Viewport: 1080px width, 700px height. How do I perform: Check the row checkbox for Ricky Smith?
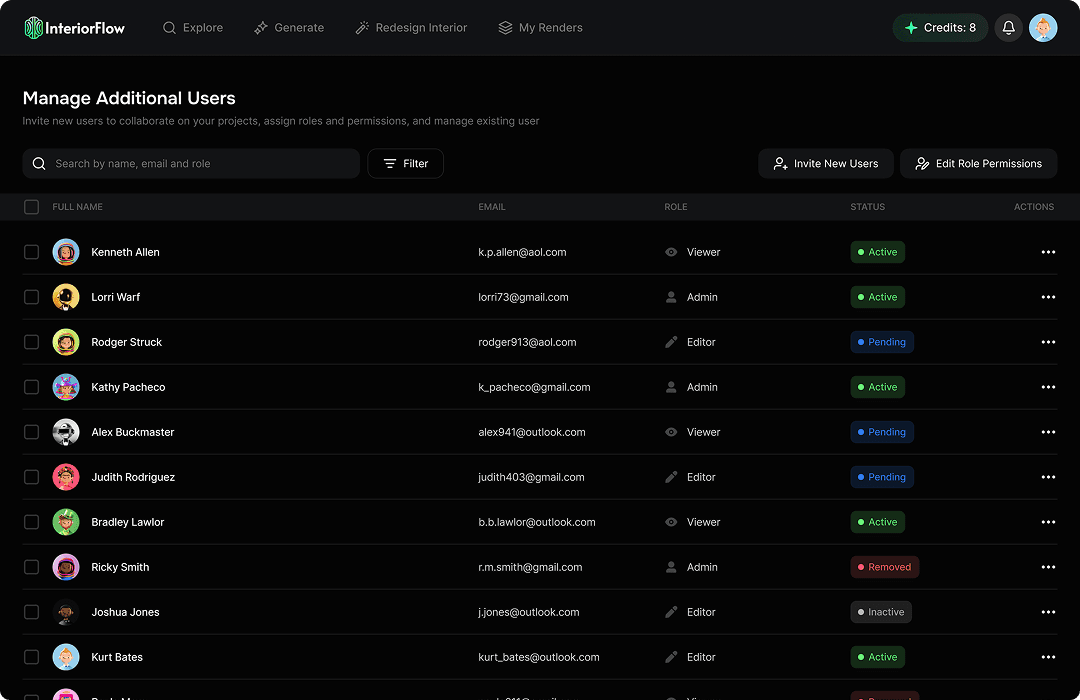click(x=31, y=567)
